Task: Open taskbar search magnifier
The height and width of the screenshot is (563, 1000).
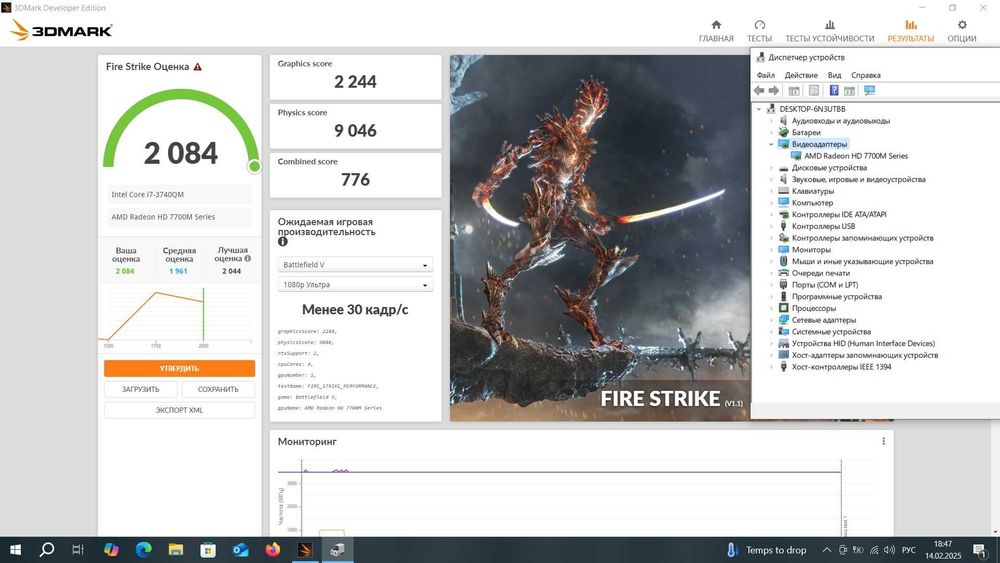Action: (x=47, y=550)
